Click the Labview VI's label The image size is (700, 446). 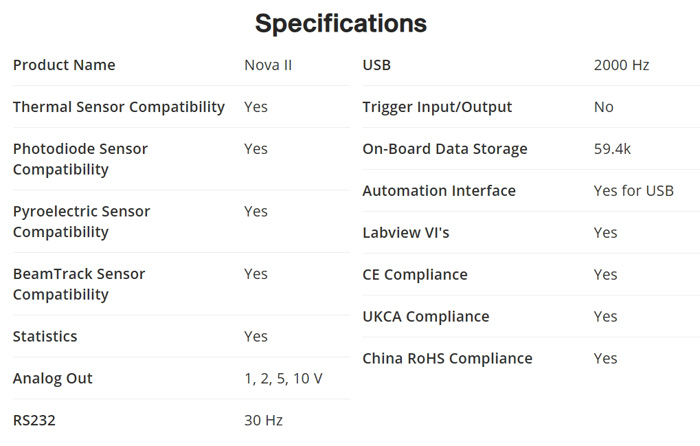pos(406,233)
